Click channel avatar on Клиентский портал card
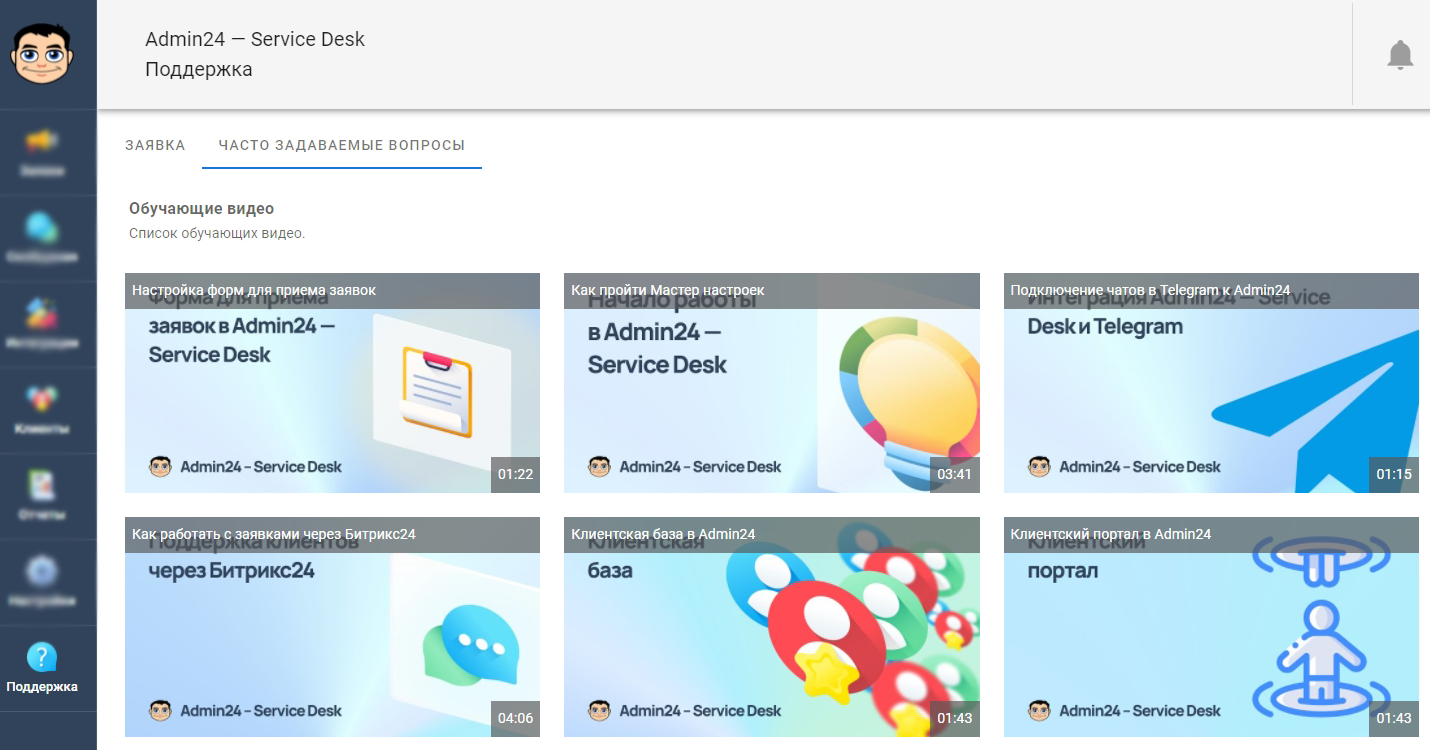The image size is (1430, 750). (x=1039, y=710)
